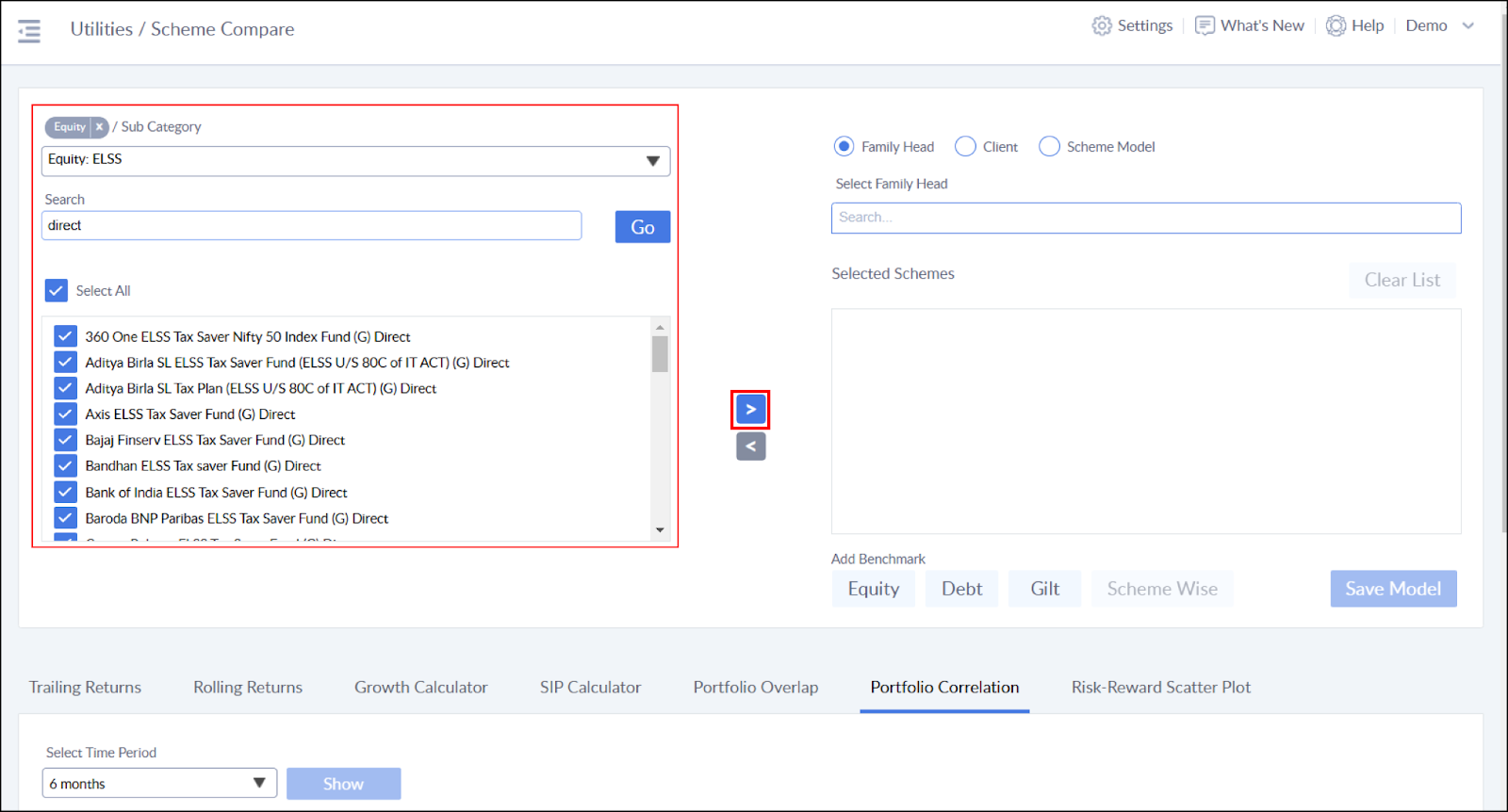
Task: Select the Family Head radio option
Action: click(844, 146)
